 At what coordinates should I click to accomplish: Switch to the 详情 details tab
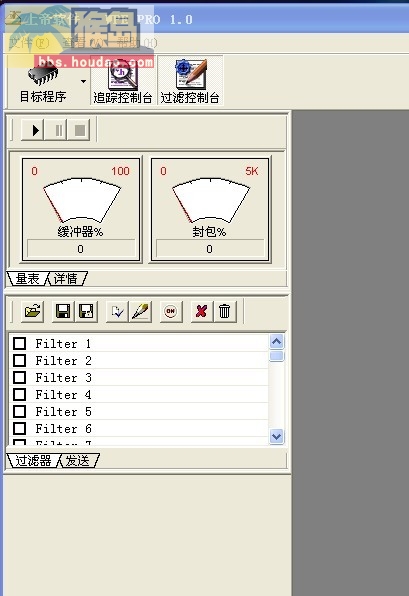click(x=65, y=279)
